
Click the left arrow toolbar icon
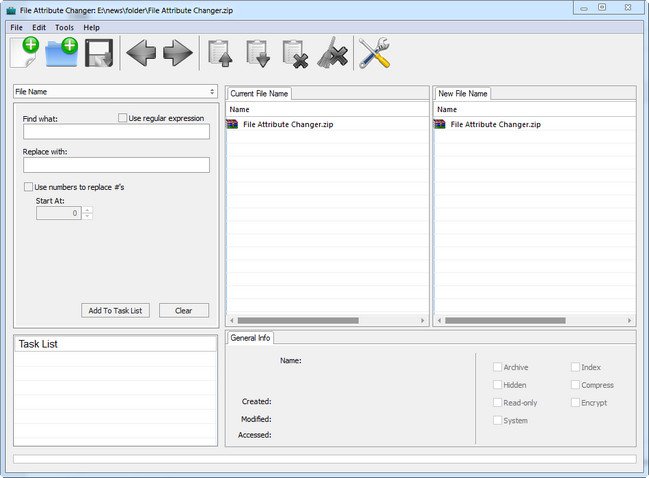[141, 53]
